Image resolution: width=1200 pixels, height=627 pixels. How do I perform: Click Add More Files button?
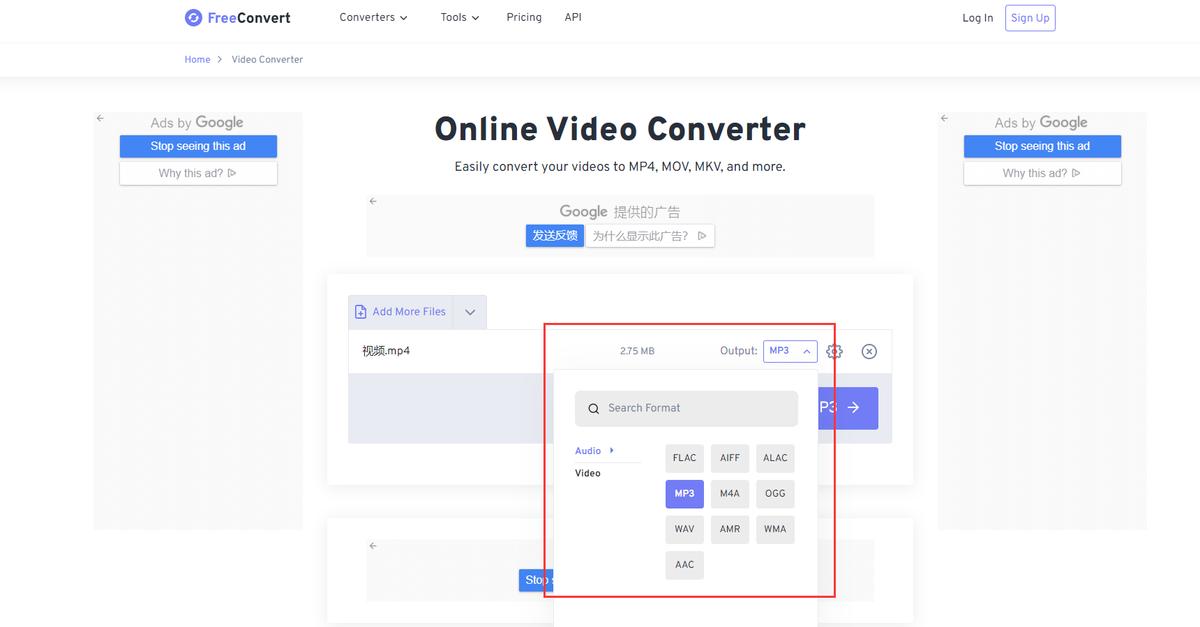(x=400, y=312)
